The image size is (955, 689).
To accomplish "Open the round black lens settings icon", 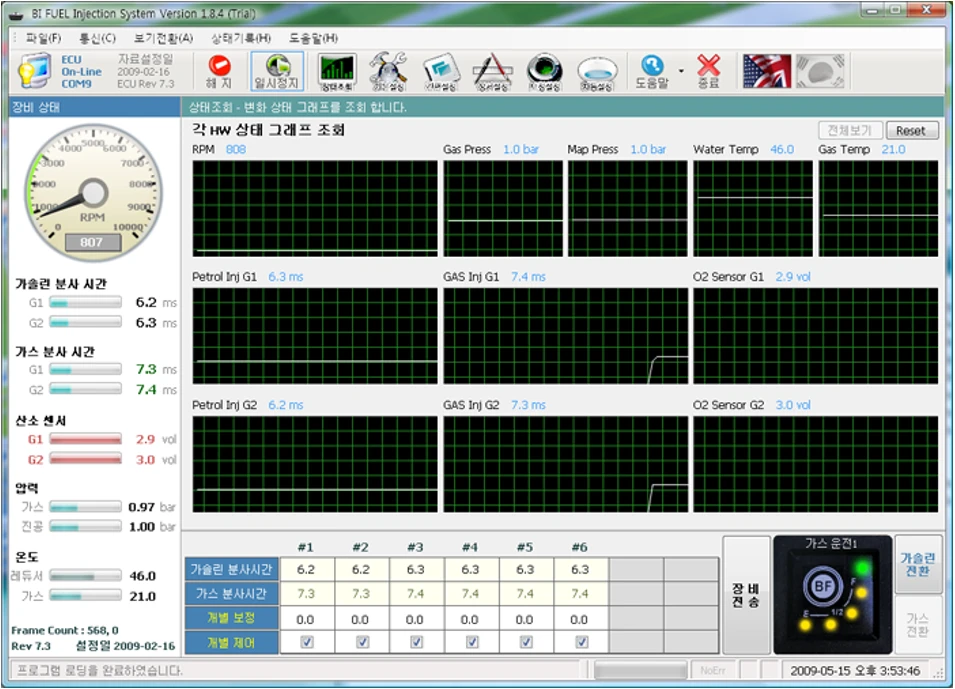I will click(x=544, y=72).
